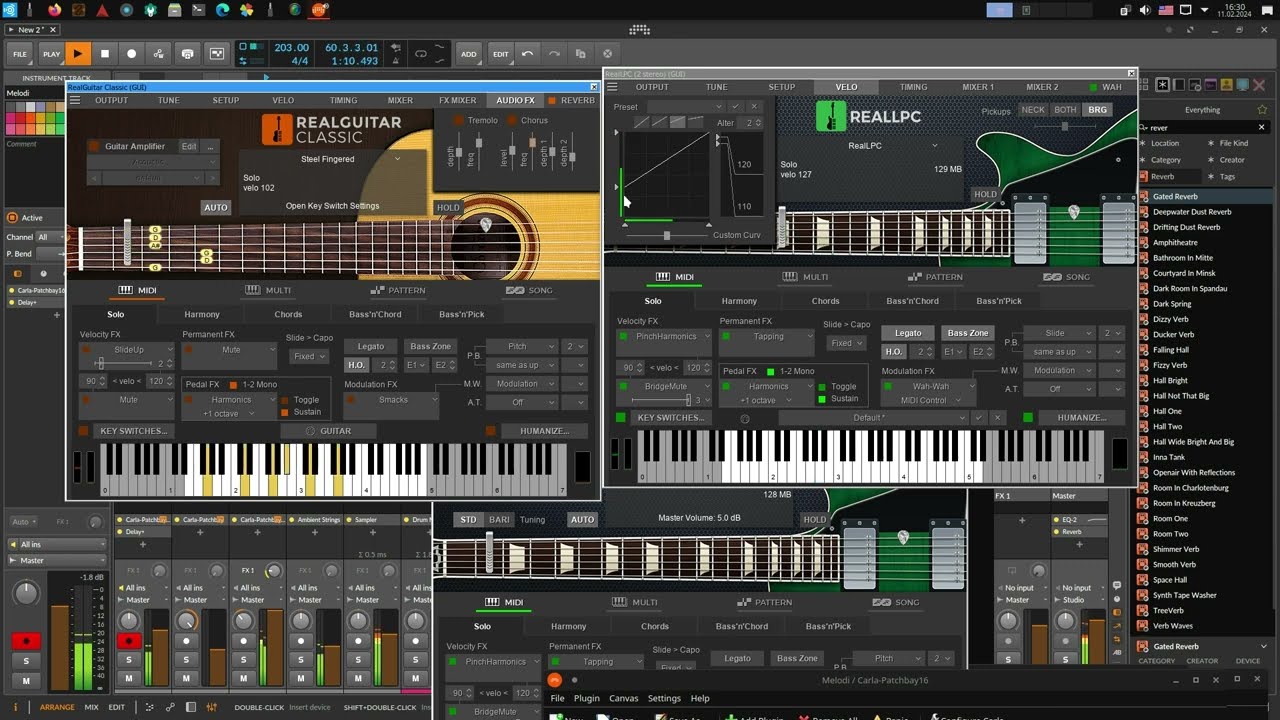Open VELO tab in RealLPC
Image resolution: width=1280 pixels, height=720 pixels.
tap(846, 87)
